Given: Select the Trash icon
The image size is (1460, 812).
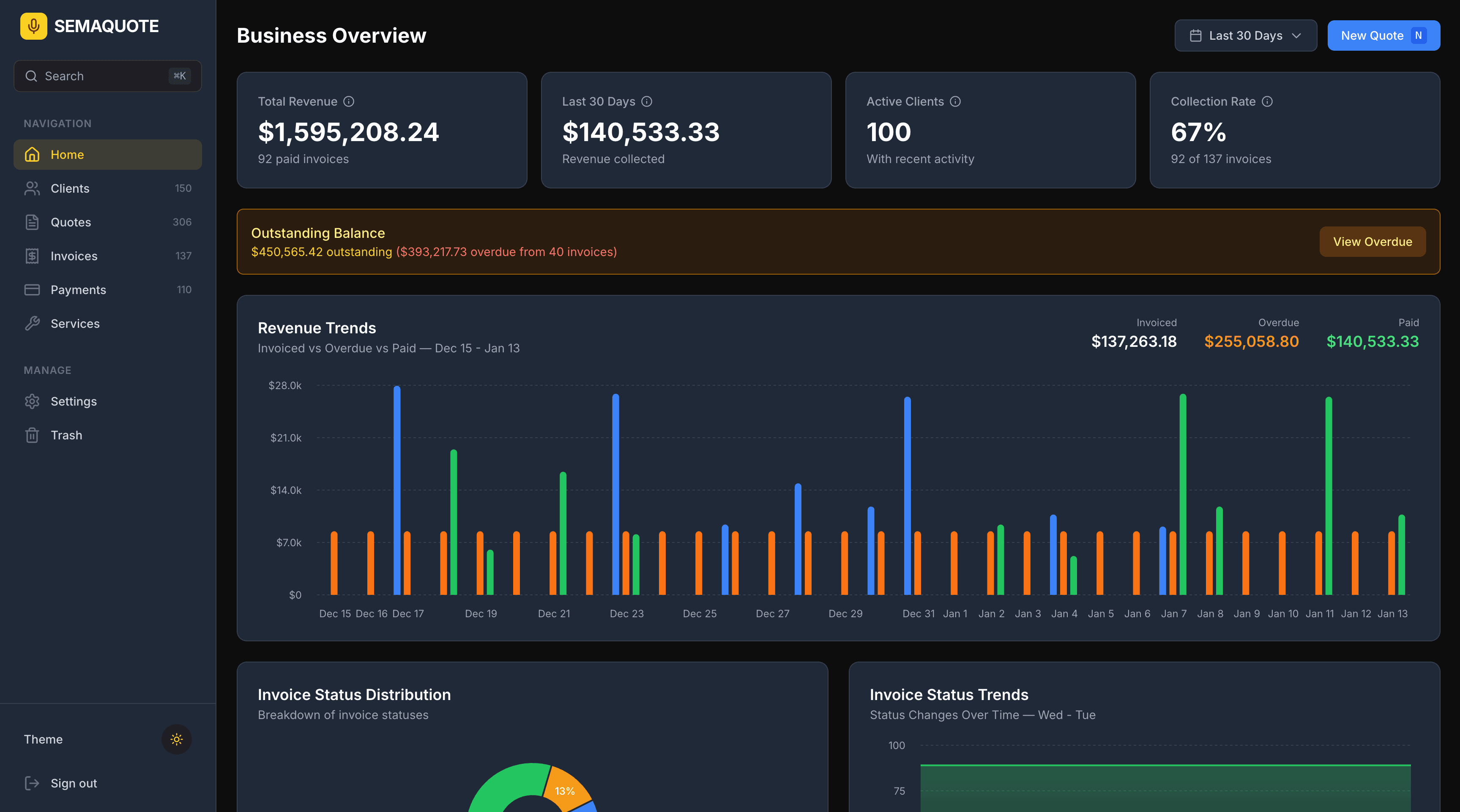Looking at the screenshot, I should pyautogui.click(x=32, y=435).
